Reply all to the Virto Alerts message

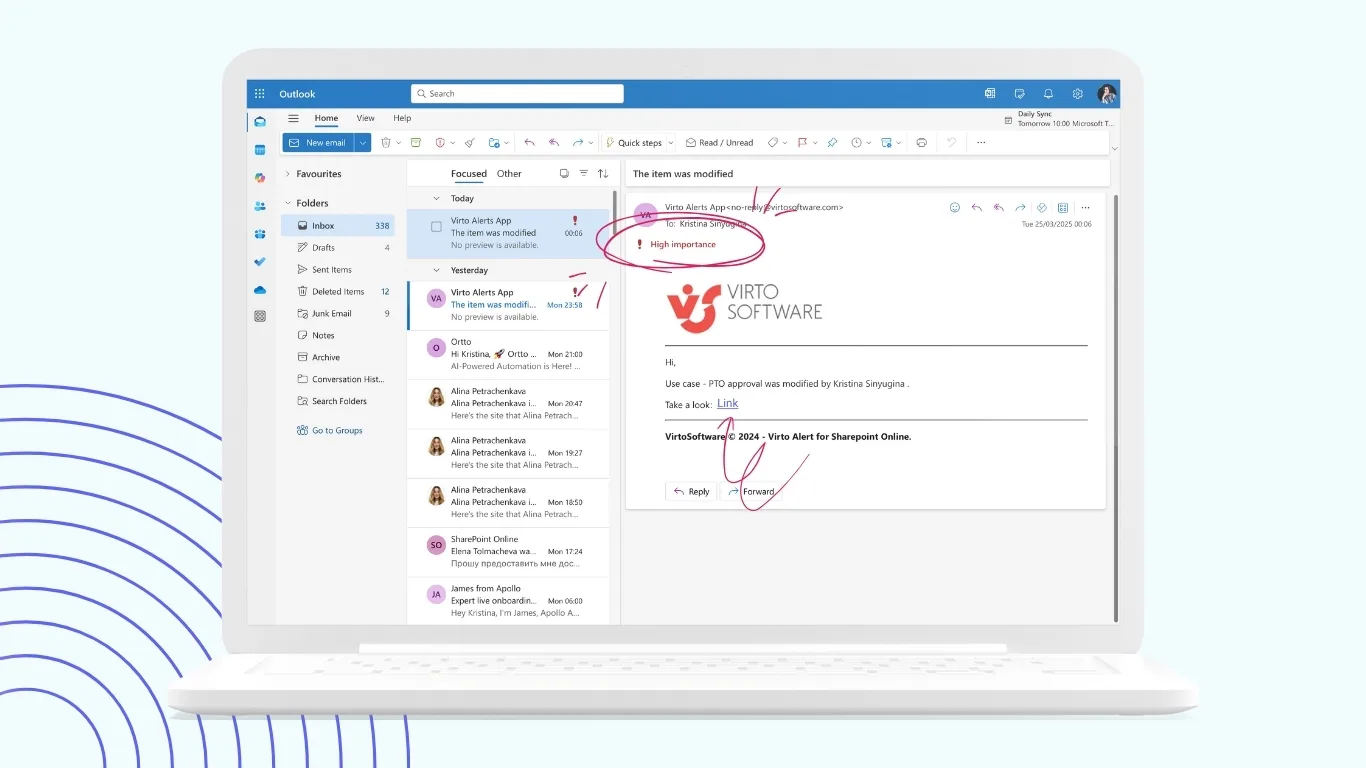pyautogui.click(x=998, y=207)
